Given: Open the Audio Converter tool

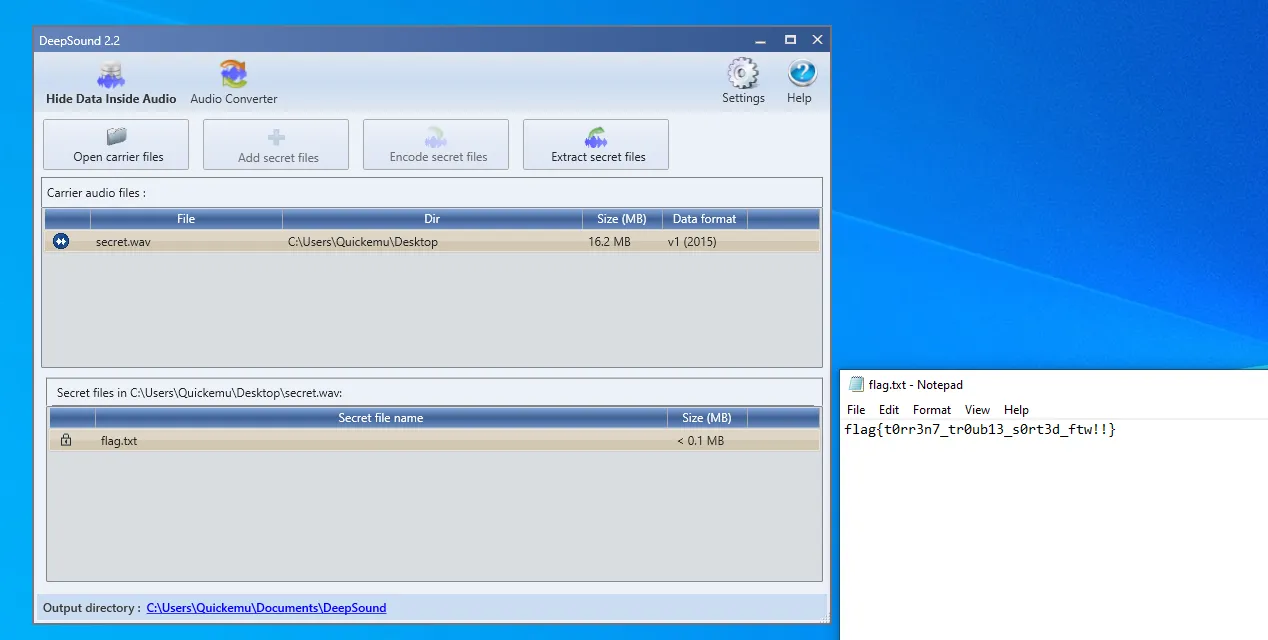Looking at the screenshot, I should point(234,84).
